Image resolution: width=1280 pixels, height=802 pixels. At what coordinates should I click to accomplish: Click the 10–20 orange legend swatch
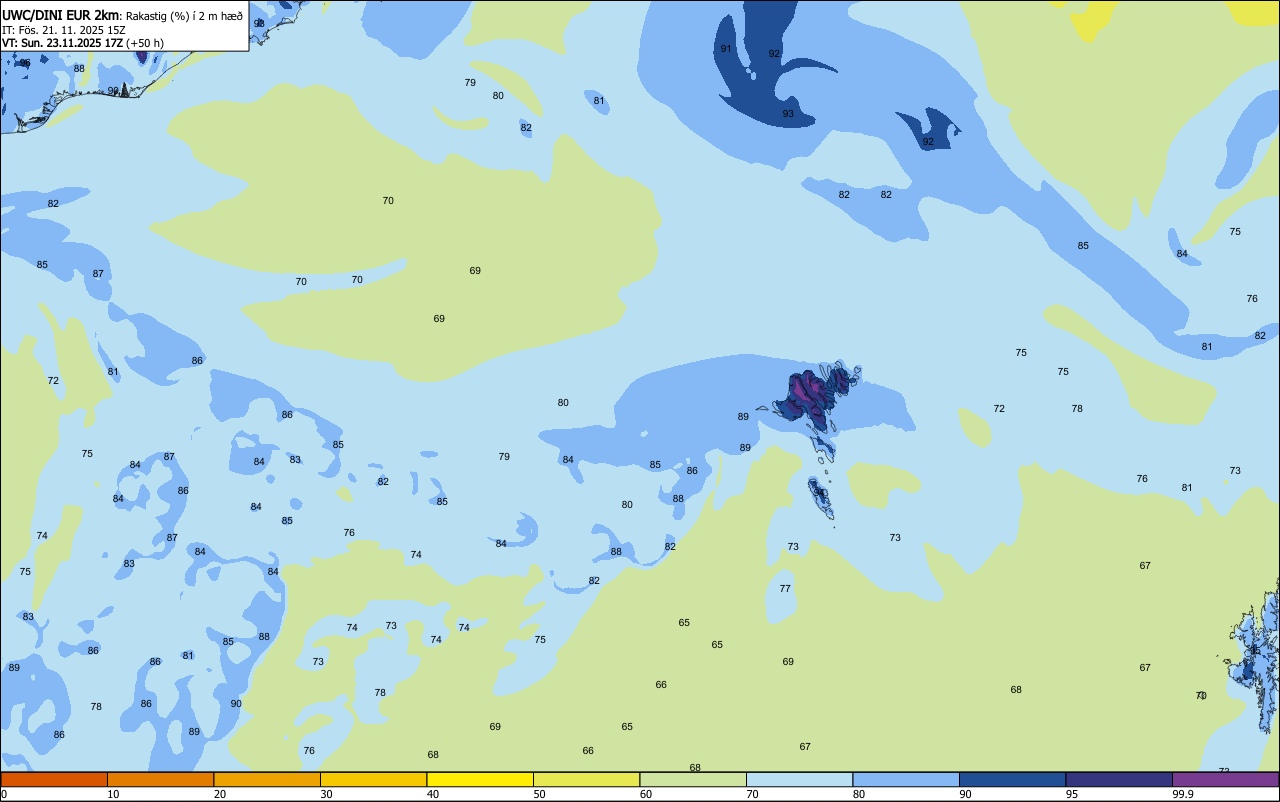coord(160,779)
